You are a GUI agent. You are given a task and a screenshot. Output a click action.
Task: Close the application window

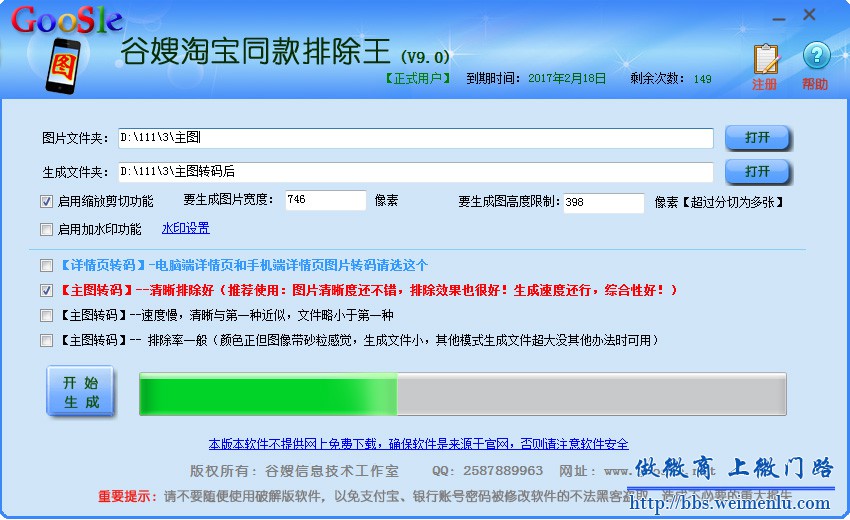pos(809,15)
